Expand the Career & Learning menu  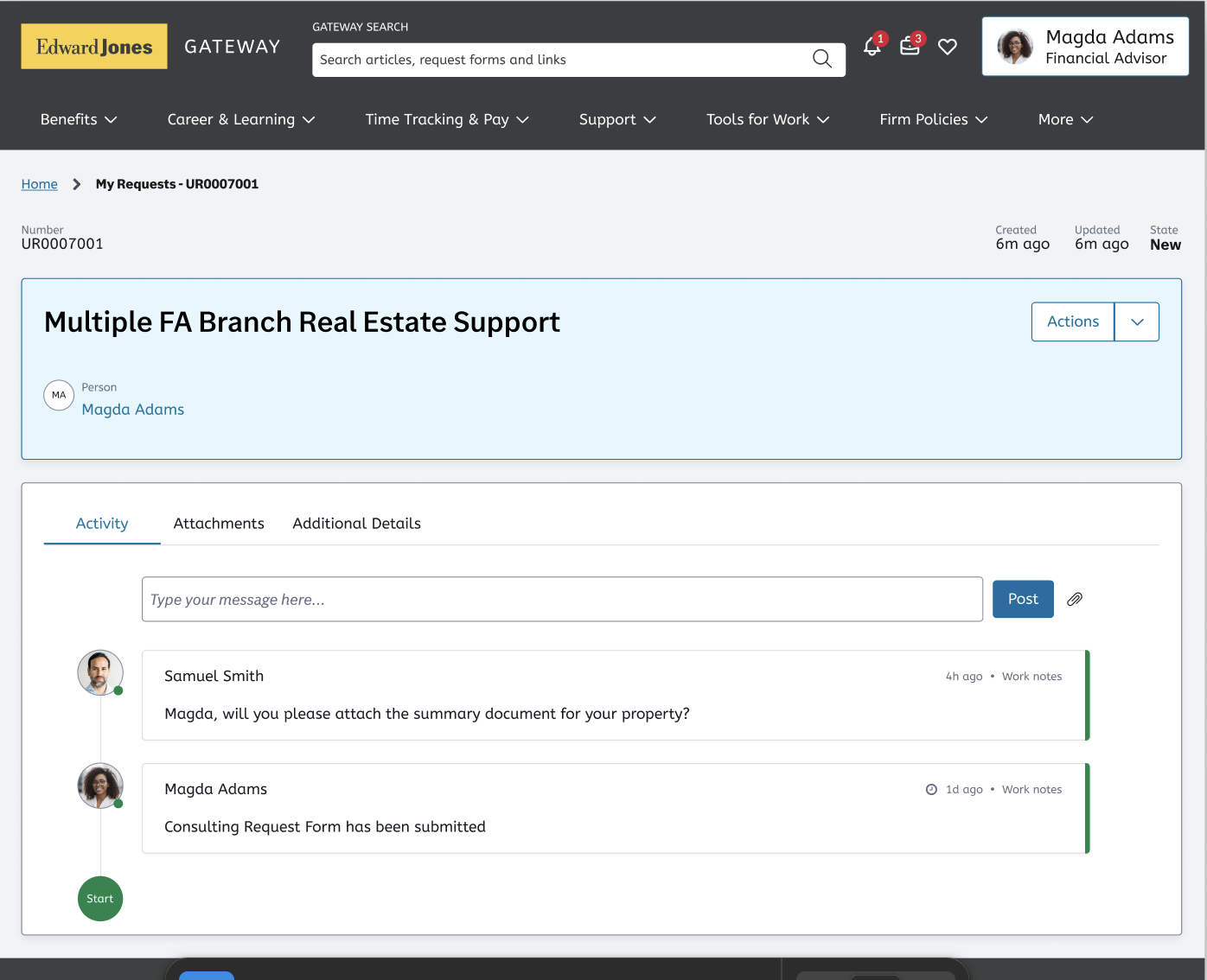click(x=241, y=119)
